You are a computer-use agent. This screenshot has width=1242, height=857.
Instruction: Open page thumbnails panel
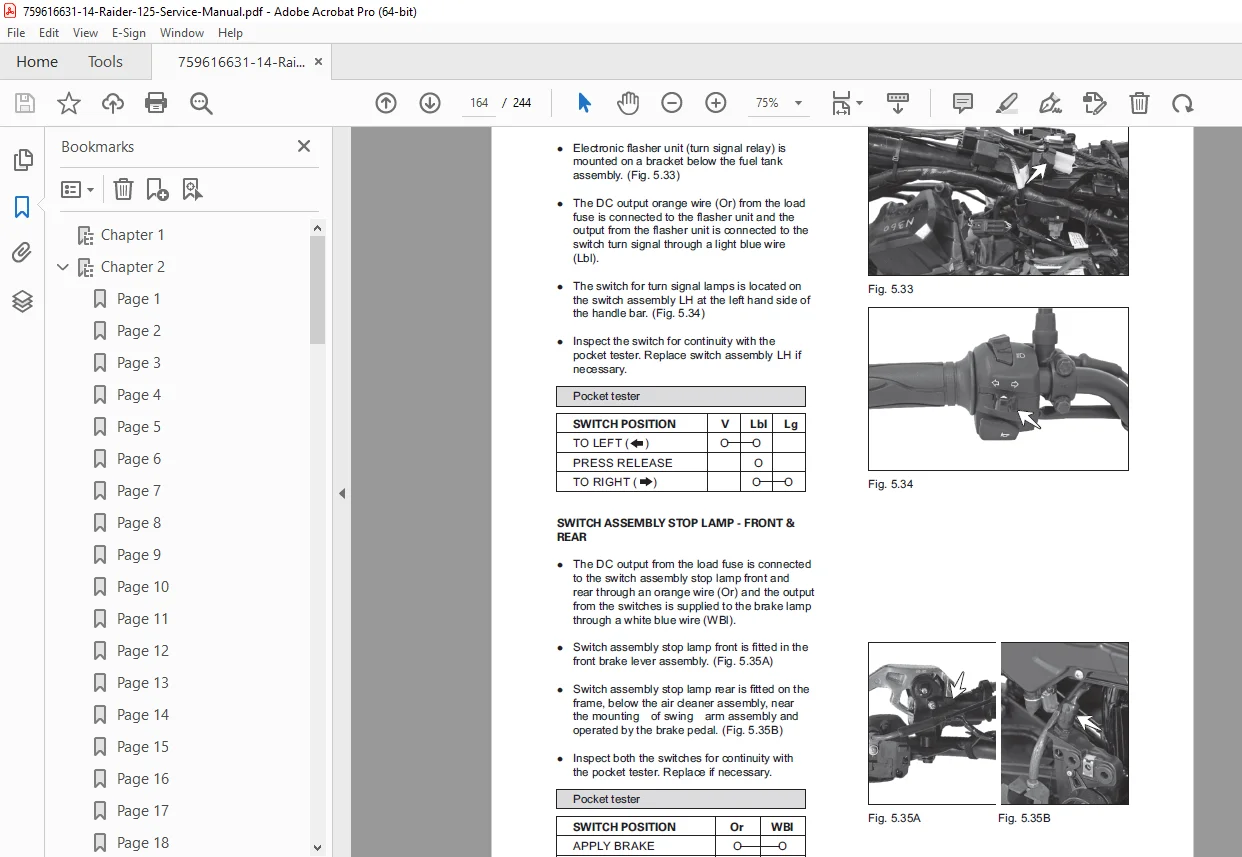[22, 160]
